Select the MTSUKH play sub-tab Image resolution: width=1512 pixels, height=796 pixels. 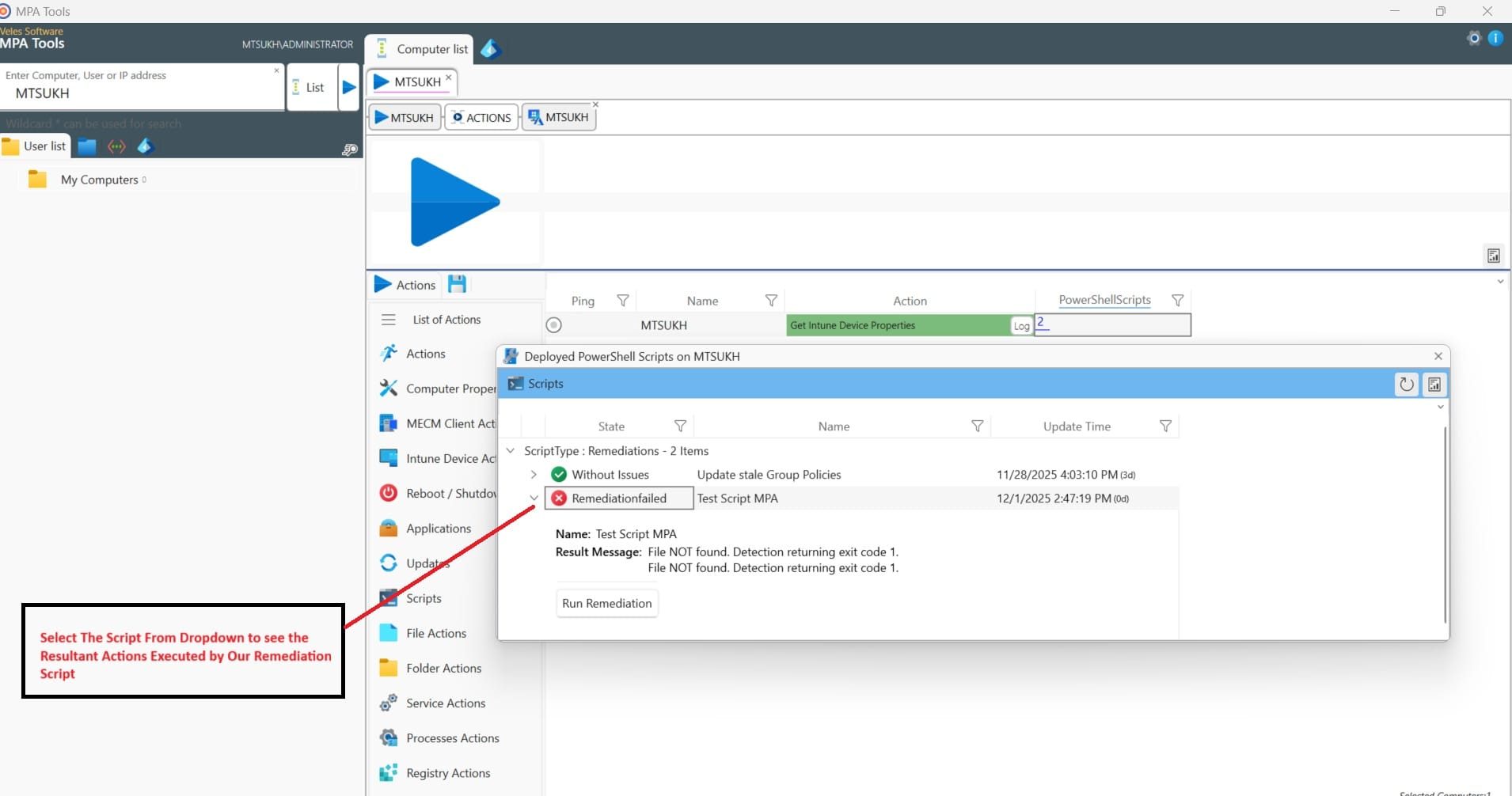point(404,117)
